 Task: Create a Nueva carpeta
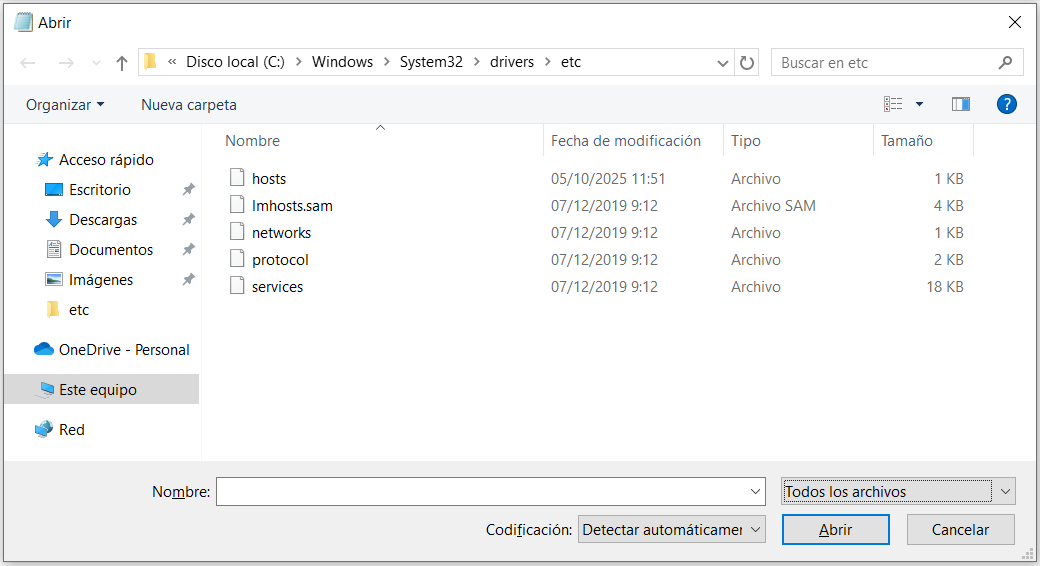(188, 105)
